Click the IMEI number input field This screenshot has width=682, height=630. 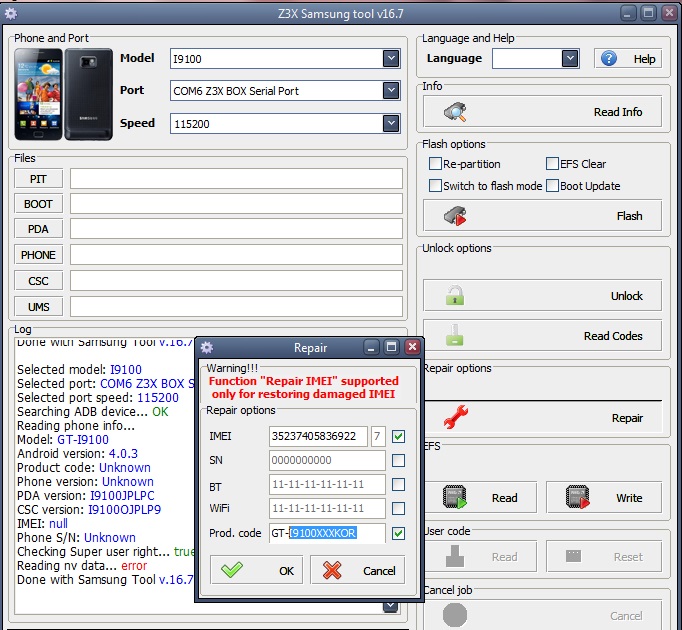[x=318, y=436]
